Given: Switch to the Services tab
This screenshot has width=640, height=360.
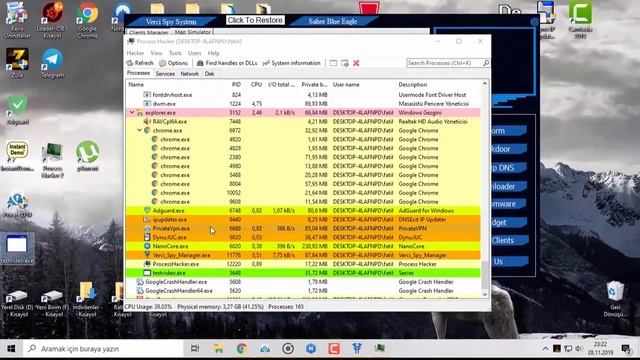Looking at the screenshot, I should click(x=165, y=74).
